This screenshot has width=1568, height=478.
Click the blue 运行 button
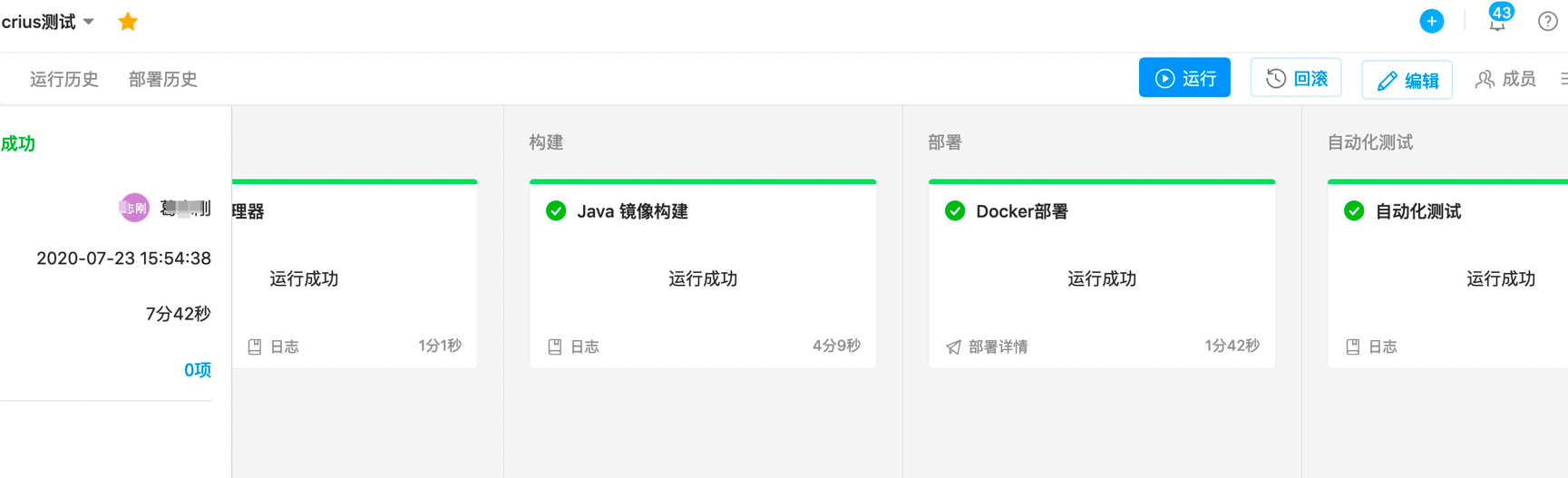coord(1184,78)
